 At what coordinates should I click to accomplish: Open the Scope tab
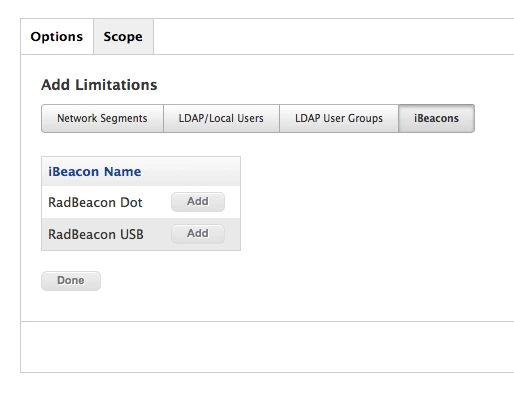click(x=123, y=36)
